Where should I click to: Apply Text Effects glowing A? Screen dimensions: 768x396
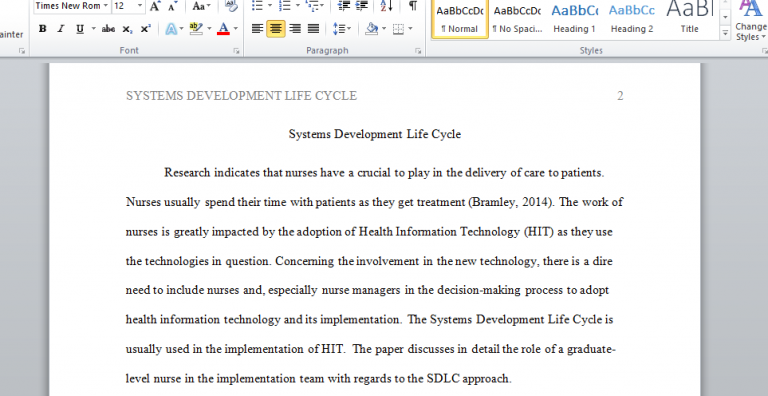[171, 29]
